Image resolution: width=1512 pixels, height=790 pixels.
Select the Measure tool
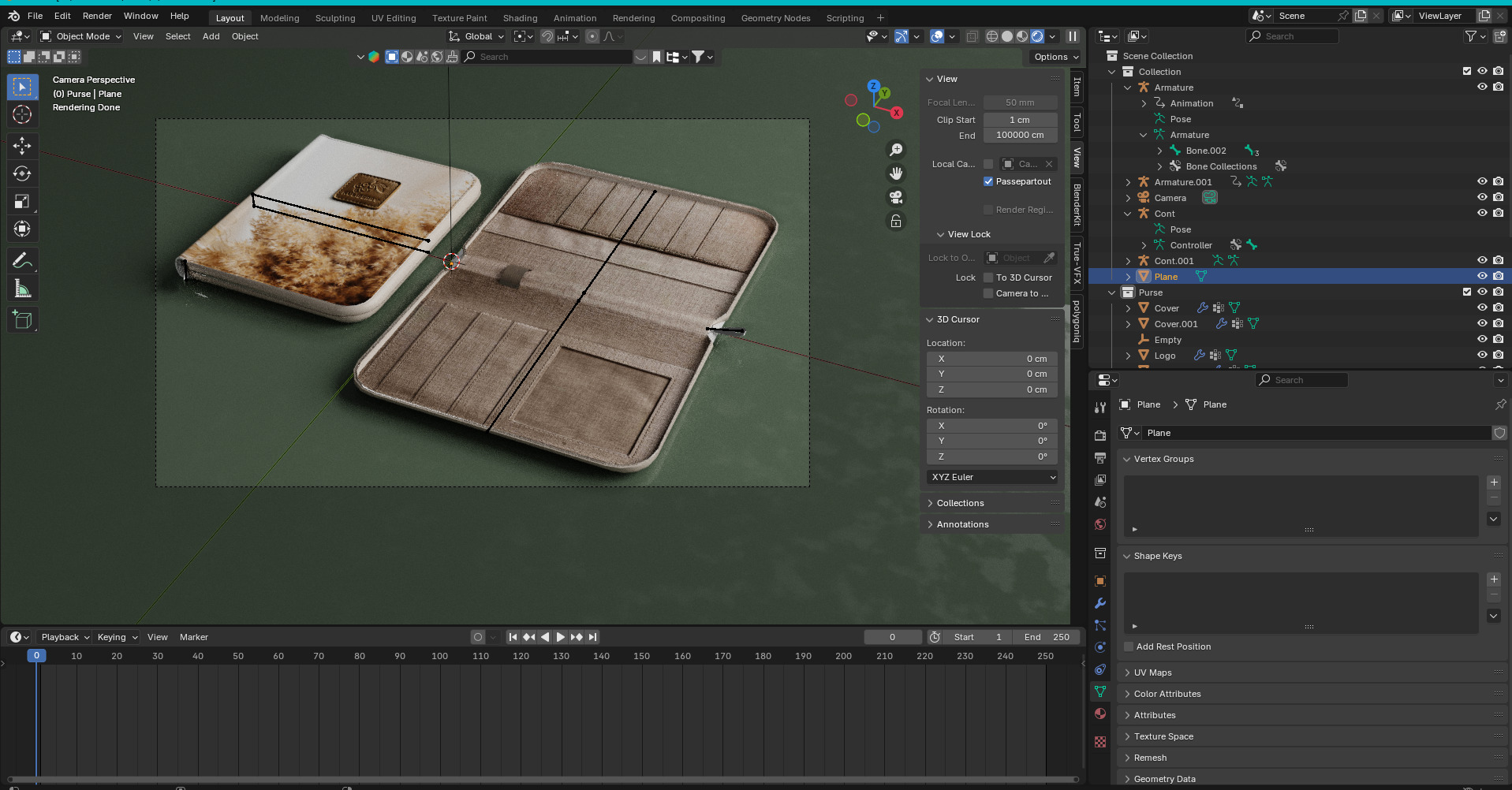pos(22,289)
